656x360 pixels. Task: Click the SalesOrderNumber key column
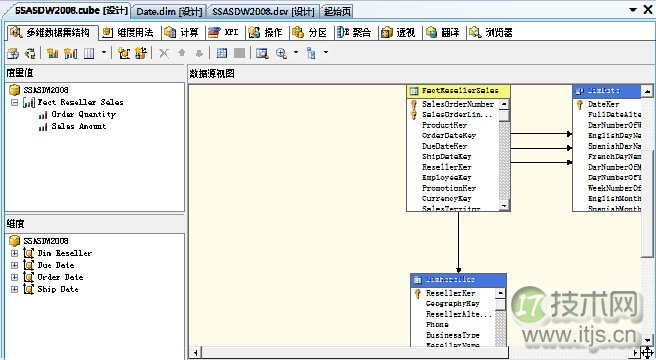(x=458, y=104)
